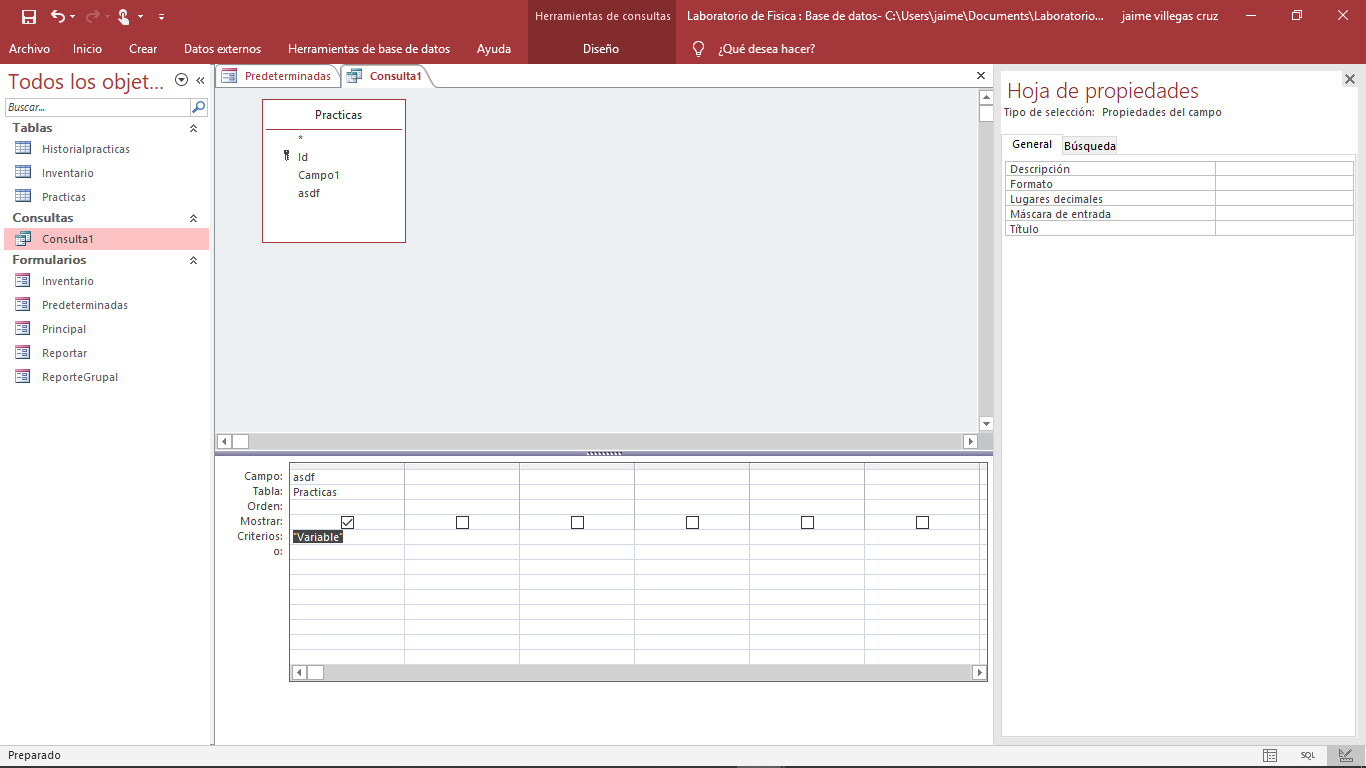Open the Ayuda ribbon tab
Screen dimensions: 1366x768
click(x=494, y=49)
